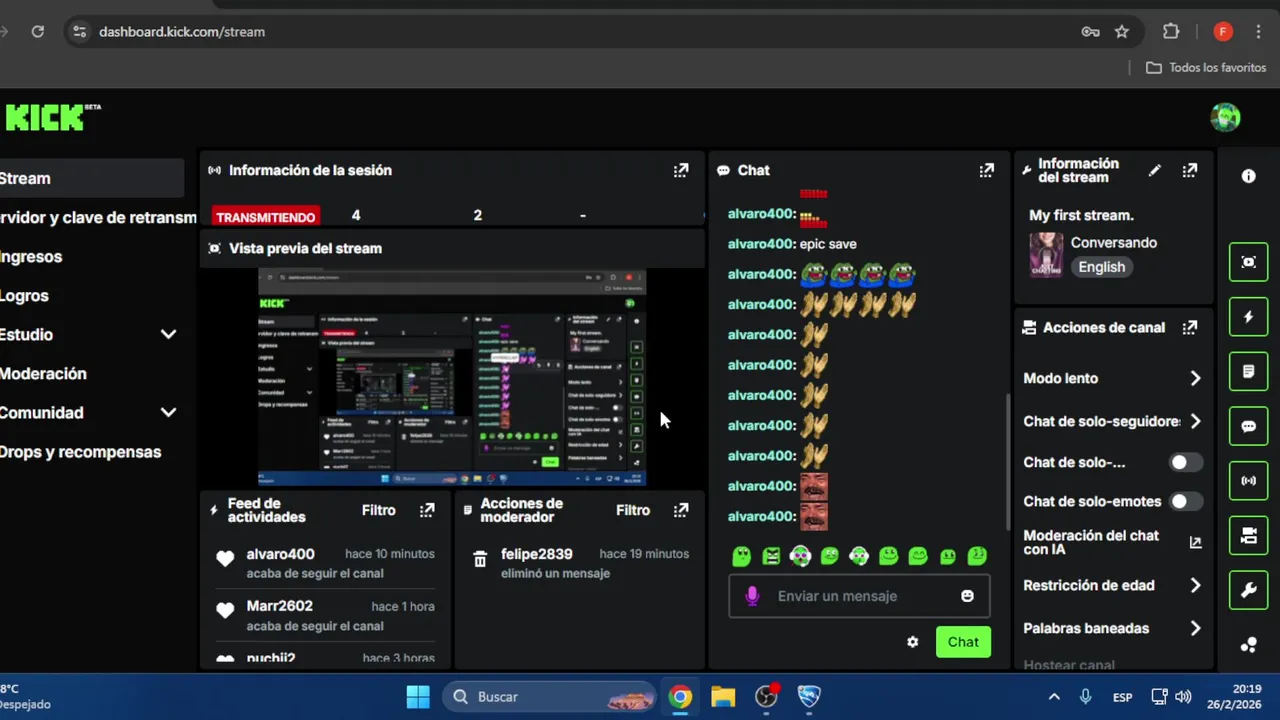Open the browser extensions puzzle icon
1280x720 pixels.
click(x=1171, y=32)
